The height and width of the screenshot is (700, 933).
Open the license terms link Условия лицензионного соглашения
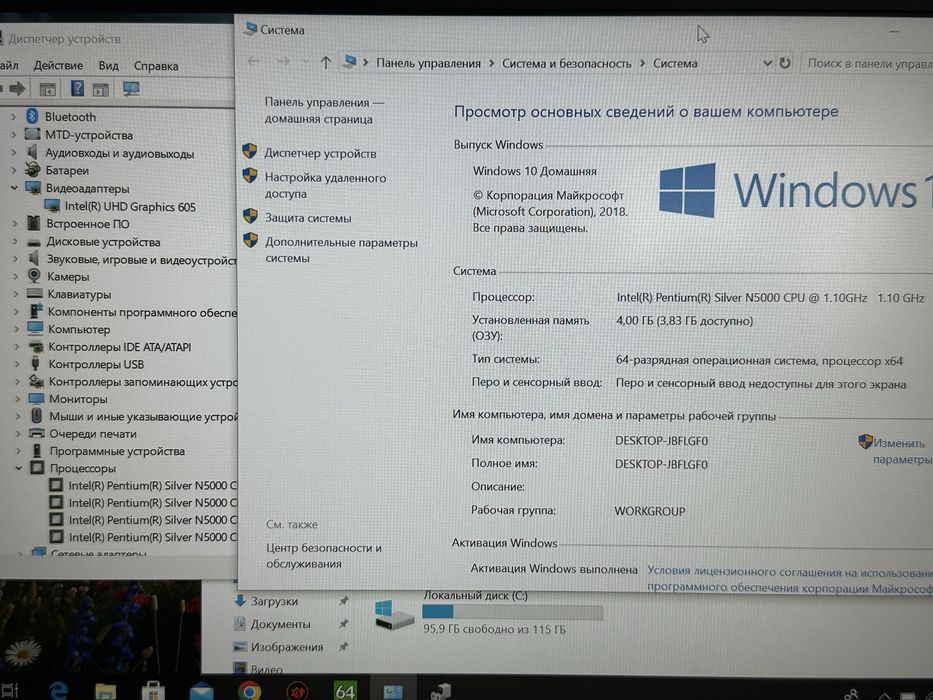[x=790, y=579]
